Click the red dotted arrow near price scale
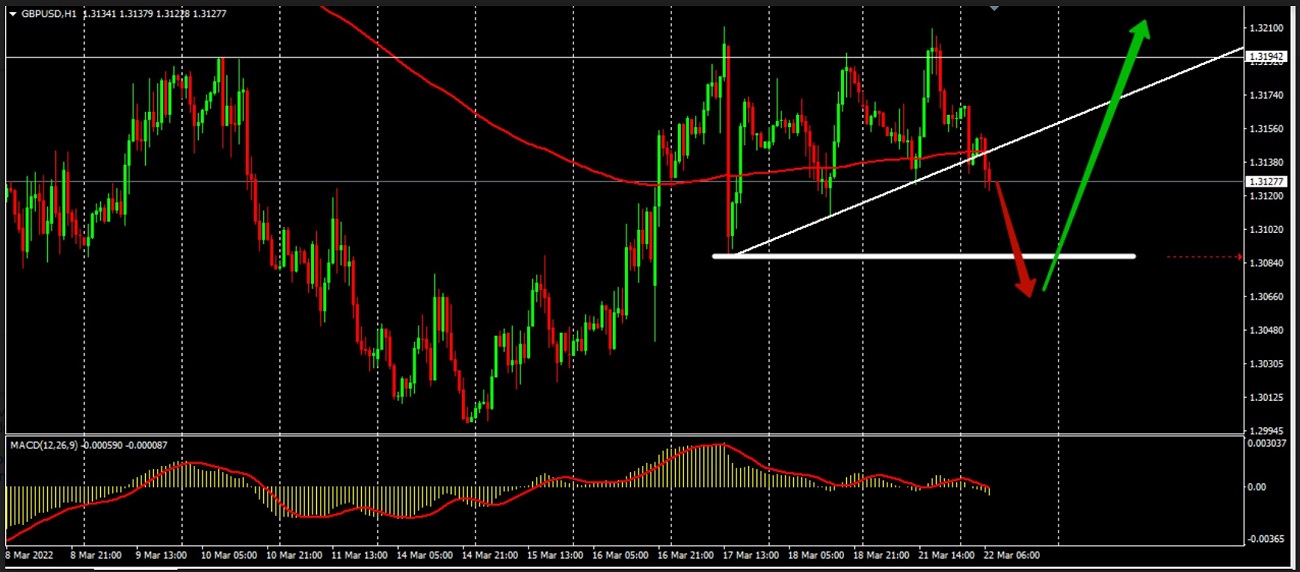Image resolution: width=1300 pixels, height=572 pixels. [1205, 257]
